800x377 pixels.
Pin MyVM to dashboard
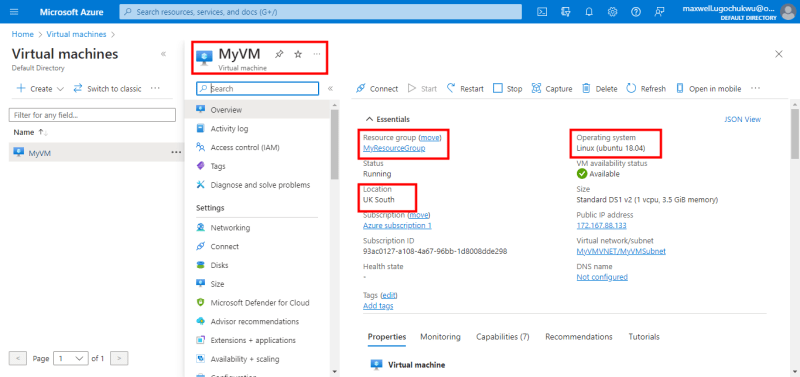[279, 54]
